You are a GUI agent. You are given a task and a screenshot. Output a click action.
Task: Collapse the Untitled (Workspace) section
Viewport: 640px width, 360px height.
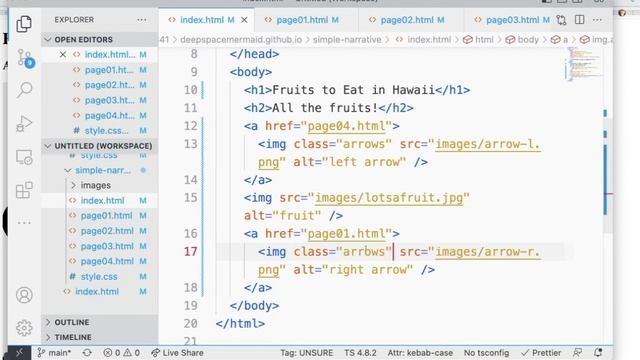pos(100,146)
